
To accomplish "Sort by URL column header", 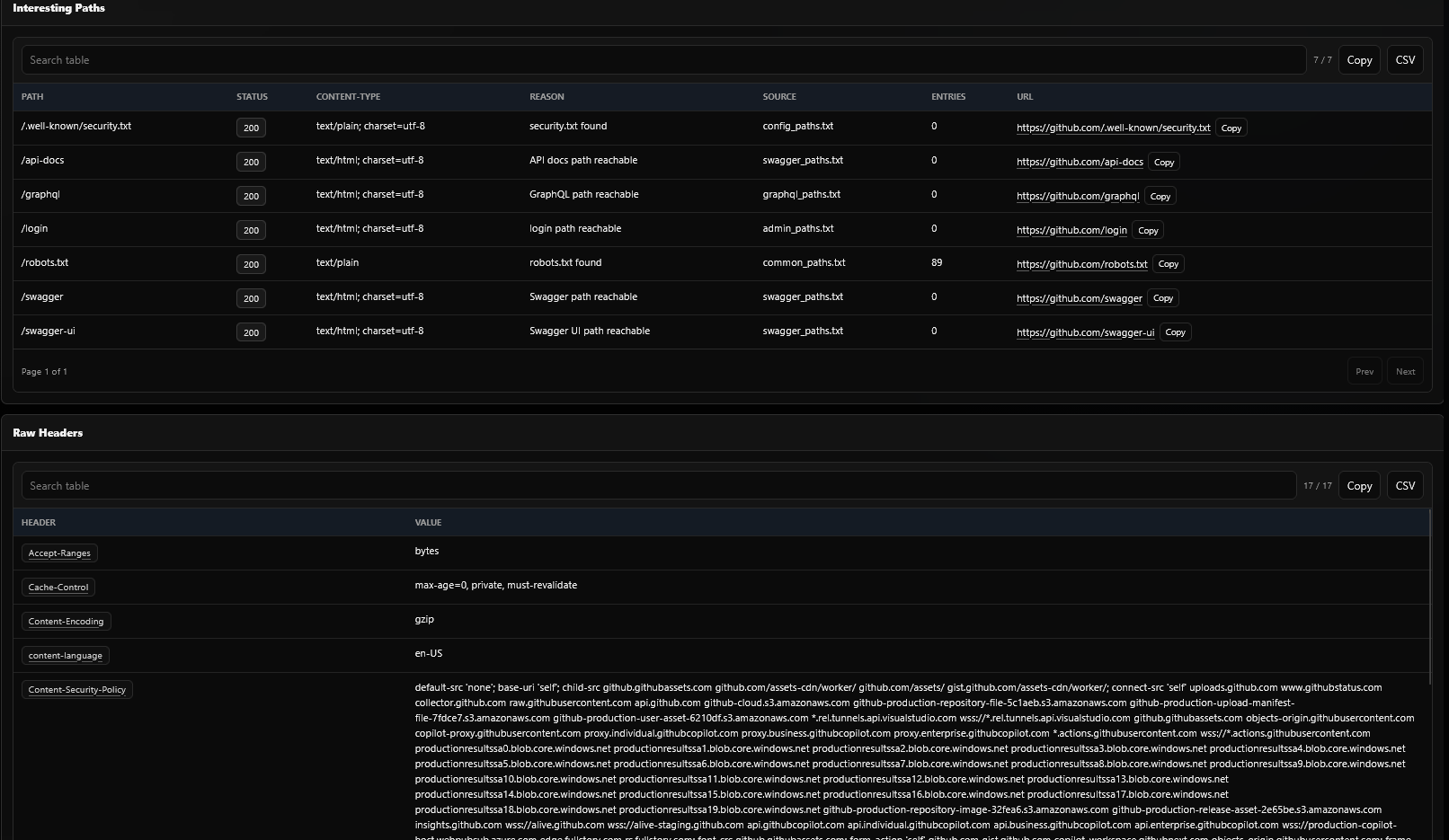I will [1025, 97].
